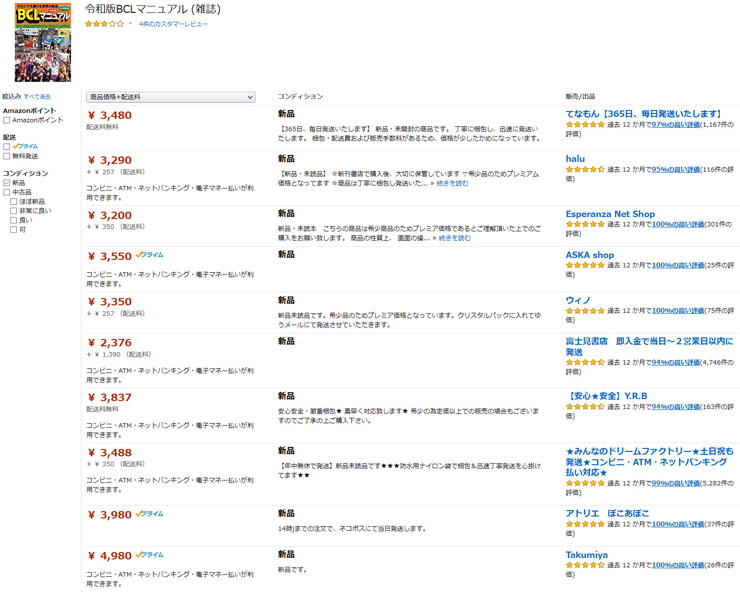Click the ¥3,290 price
Viewport: 740px width, 592px height.
[x=109, y=160]
